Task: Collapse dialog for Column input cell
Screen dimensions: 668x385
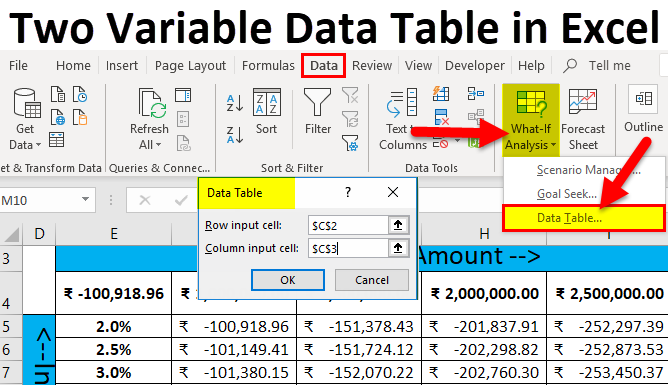Action: click(x=398, y=248)
